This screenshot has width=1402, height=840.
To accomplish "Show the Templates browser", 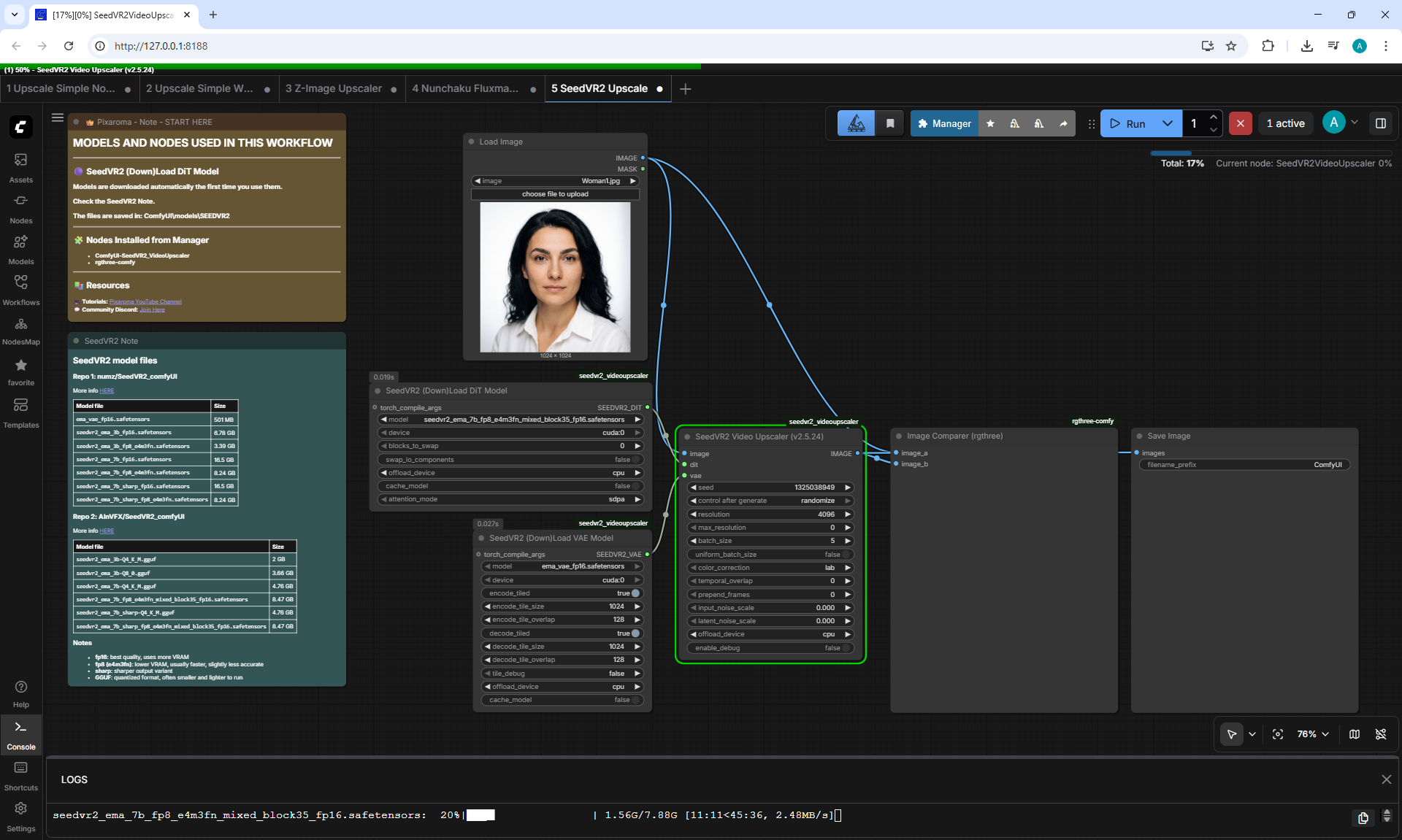I will pos(20,412).
